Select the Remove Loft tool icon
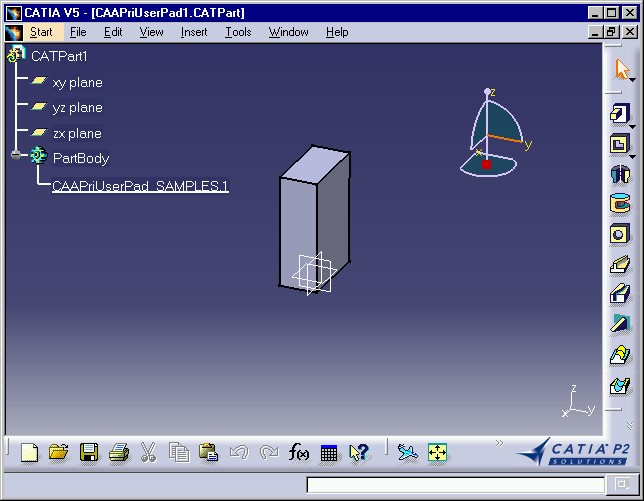This screenshot has width=644, height=501. point(620,386)
